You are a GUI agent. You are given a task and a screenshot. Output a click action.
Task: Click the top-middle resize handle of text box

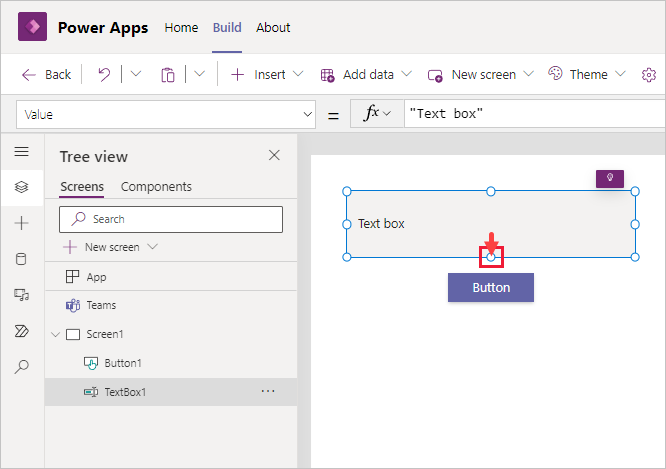(x=491, y=192)
